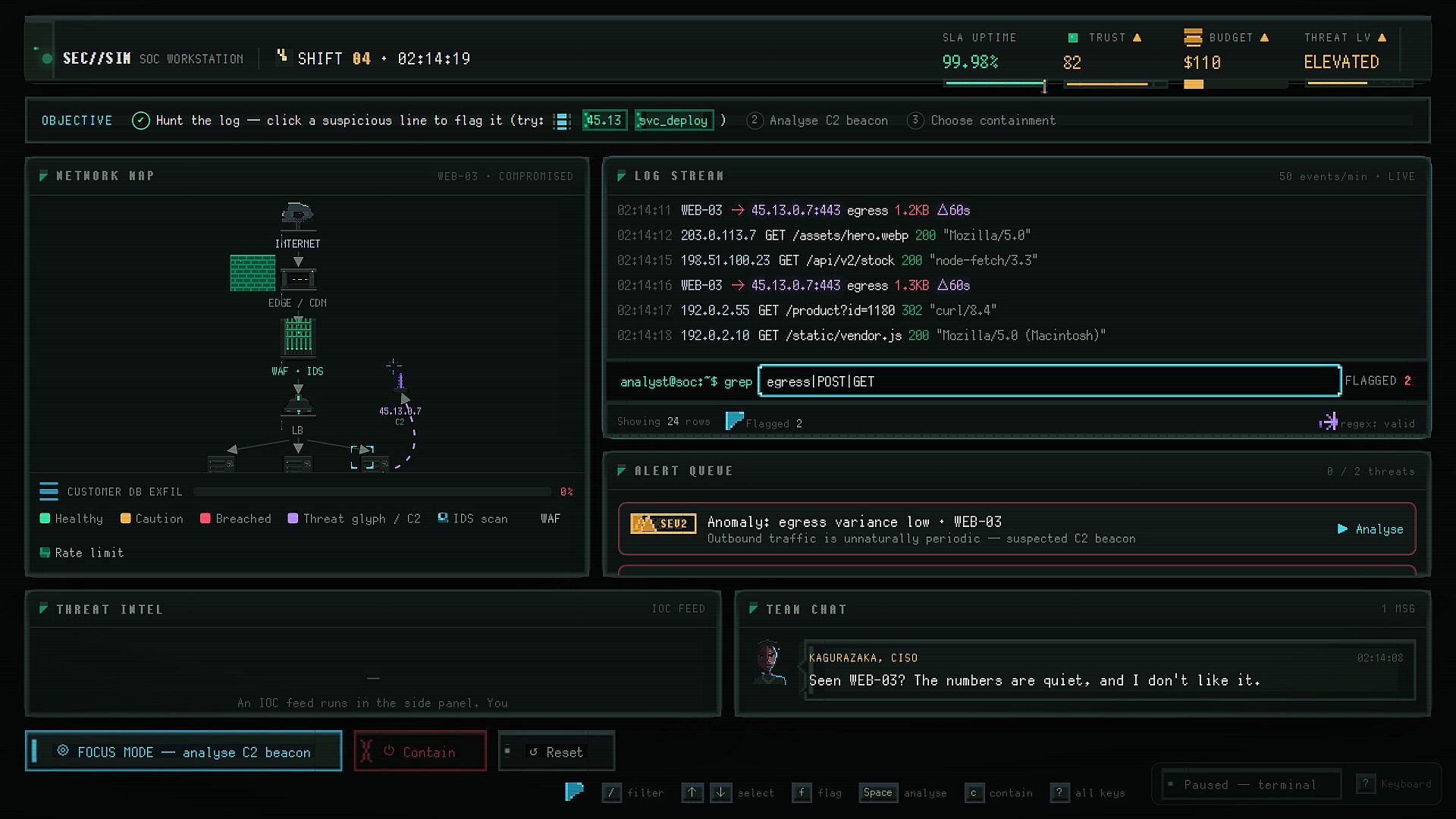Click the status dot beside SEC//SIM

click(47, 58)
